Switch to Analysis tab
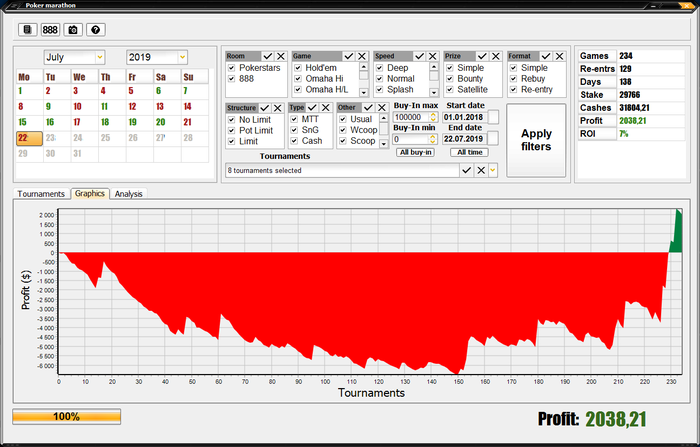The image size is (700, 447). (129, 194)
